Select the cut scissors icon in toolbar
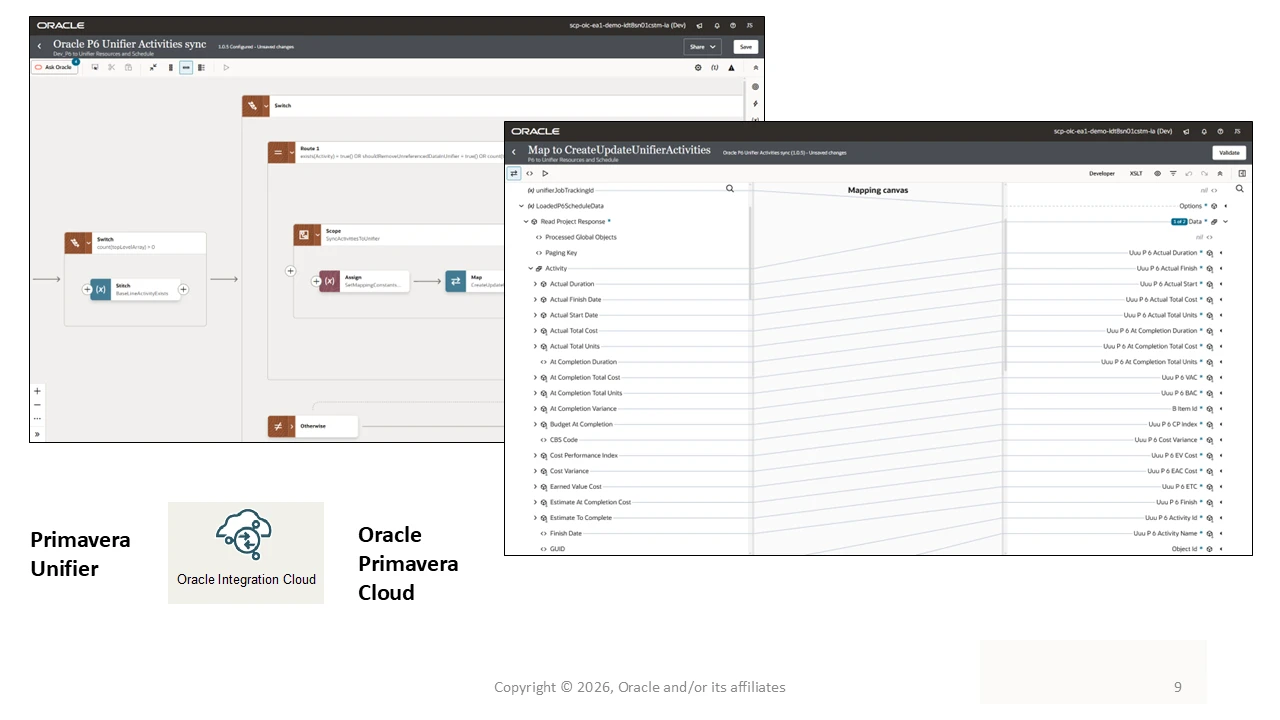The height and width of the screenshot is (720, 1280). point(111,67)
